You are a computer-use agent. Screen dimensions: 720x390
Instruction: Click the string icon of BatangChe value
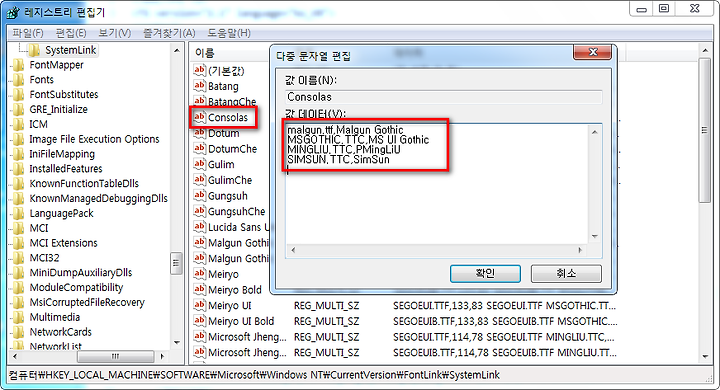pos(199,101)
